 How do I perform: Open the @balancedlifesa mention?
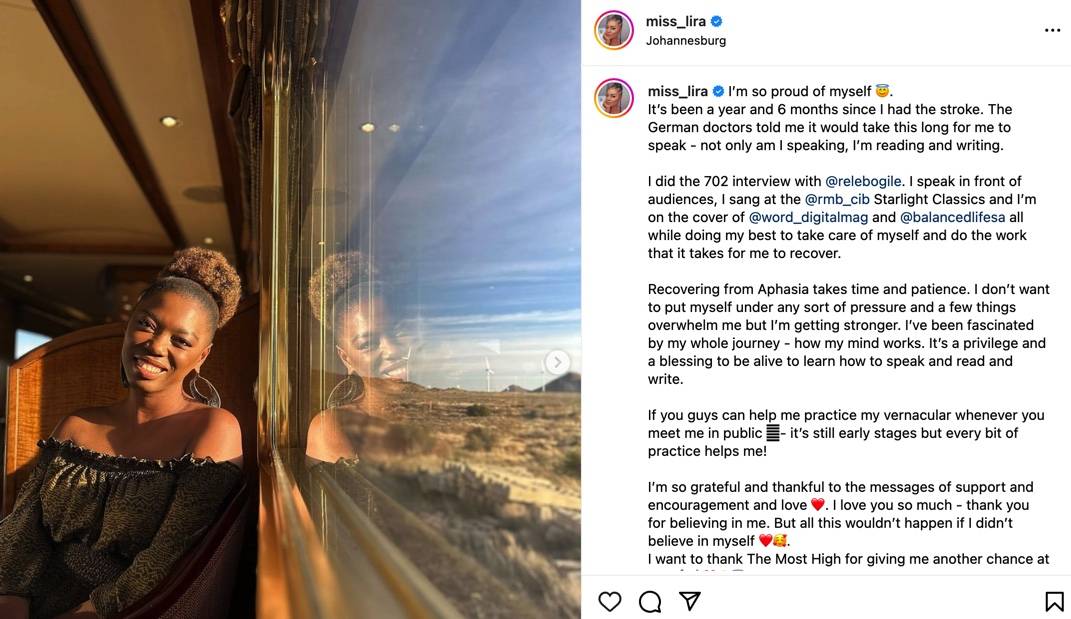point(952,217)
